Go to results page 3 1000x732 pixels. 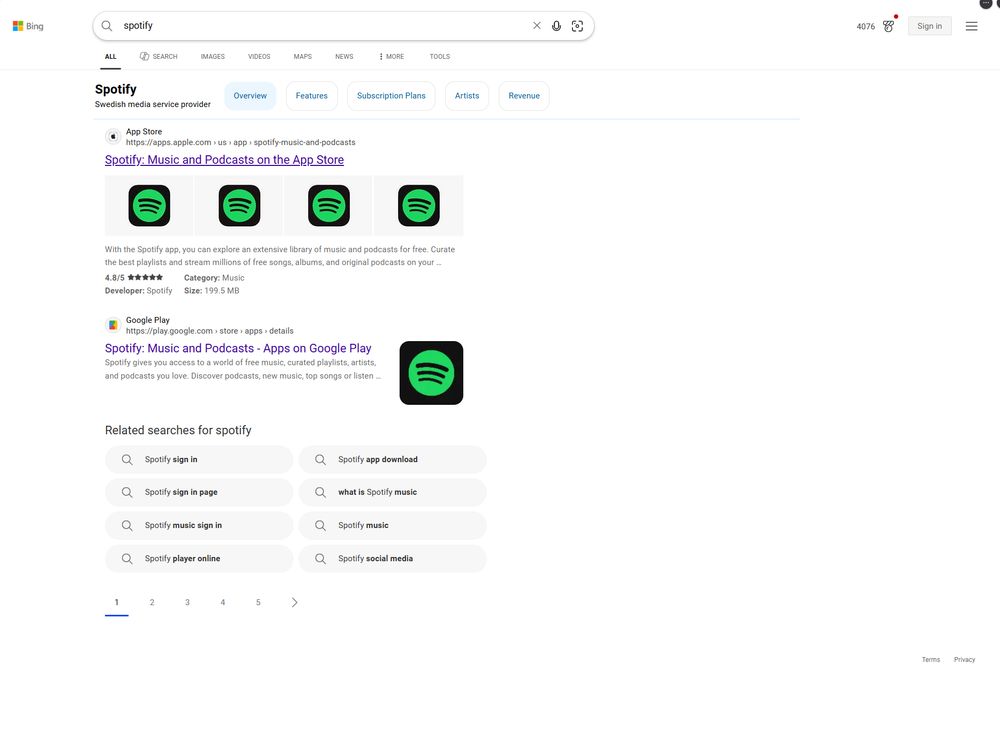click(187, 602)
